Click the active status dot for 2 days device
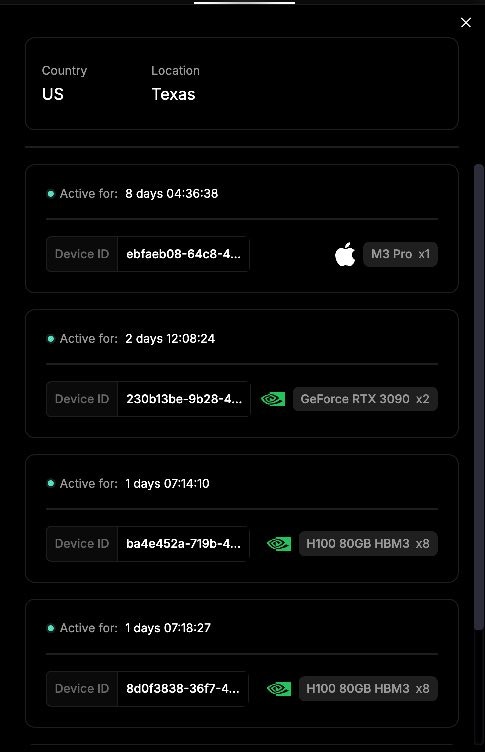 point(50,339)
